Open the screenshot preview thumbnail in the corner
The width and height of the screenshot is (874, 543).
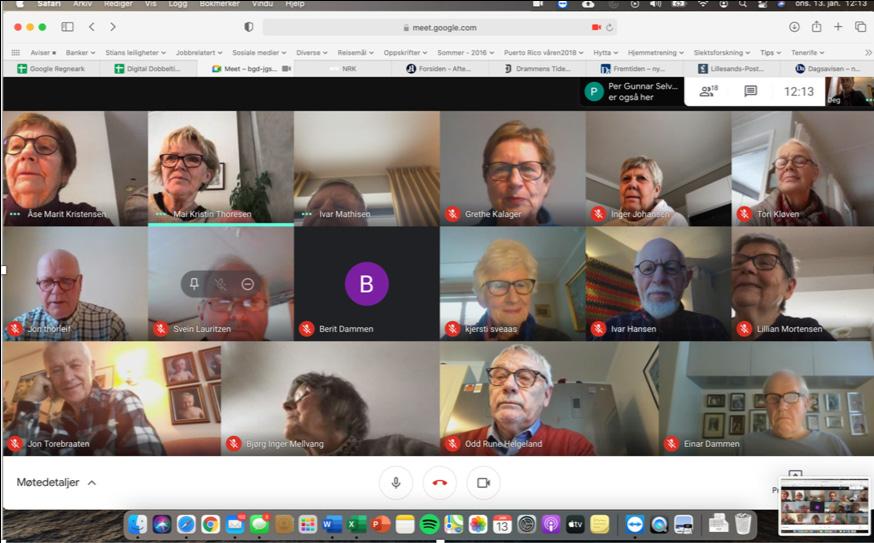tap(823, 506)
